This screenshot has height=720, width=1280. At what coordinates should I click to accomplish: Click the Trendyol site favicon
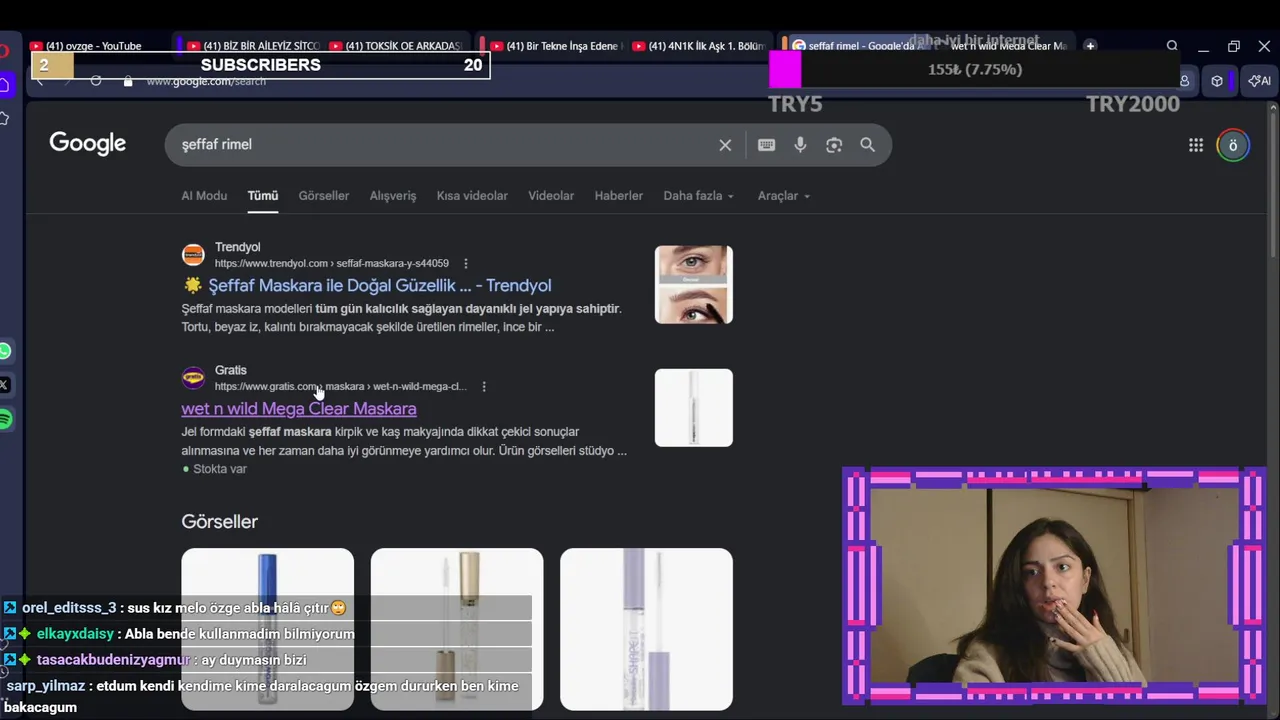tap(193, 255)
